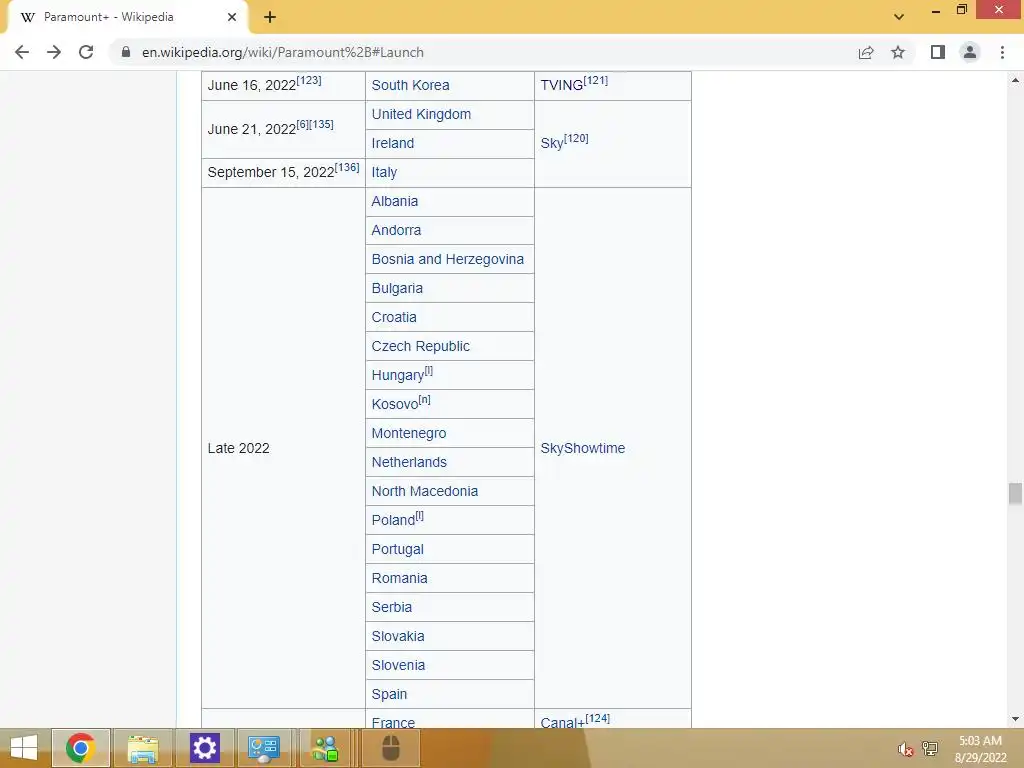This screenshot has width=1024, height=768.
Task: Open footnote [n] next to Kosovo
Action: (x=424, y=400)
